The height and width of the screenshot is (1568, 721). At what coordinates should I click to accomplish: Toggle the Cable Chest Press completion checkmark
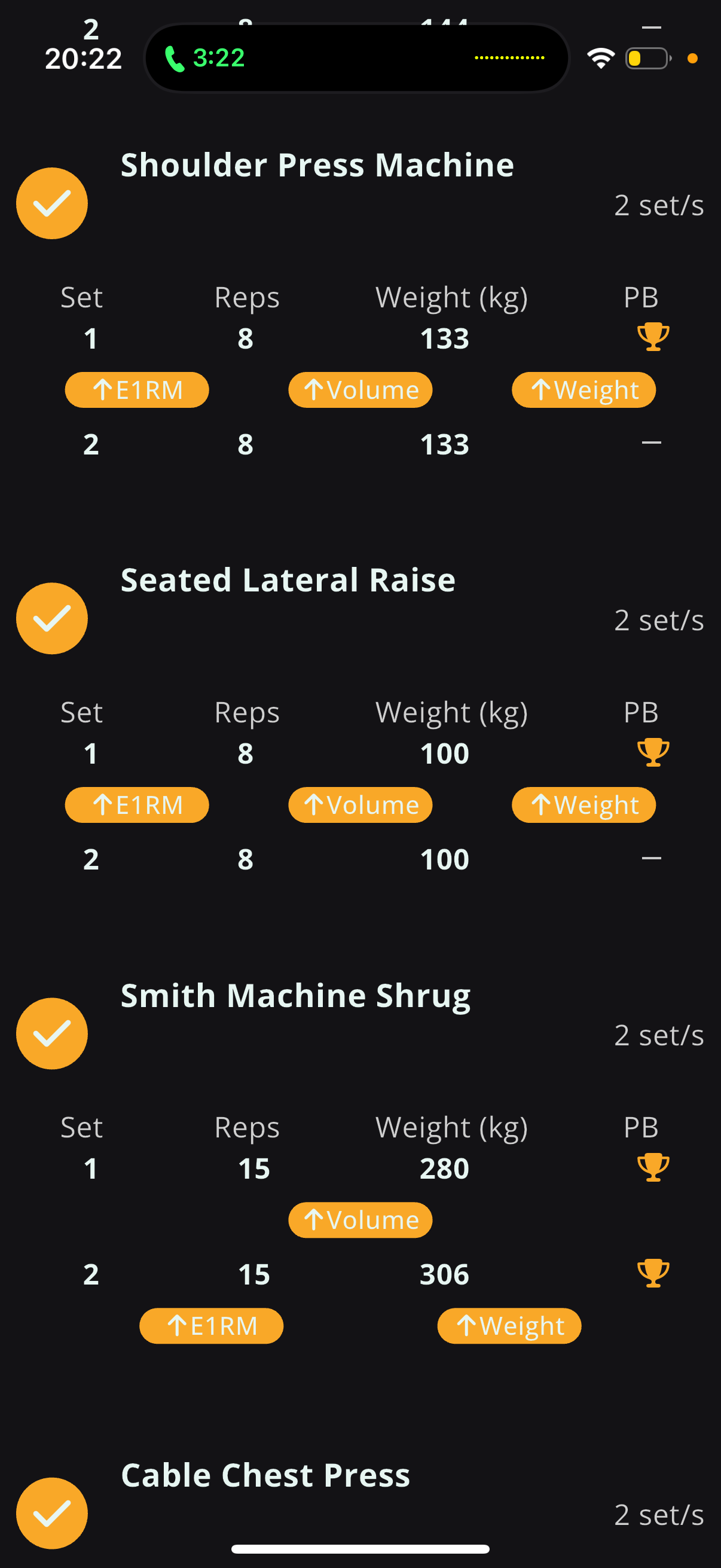53,1512
